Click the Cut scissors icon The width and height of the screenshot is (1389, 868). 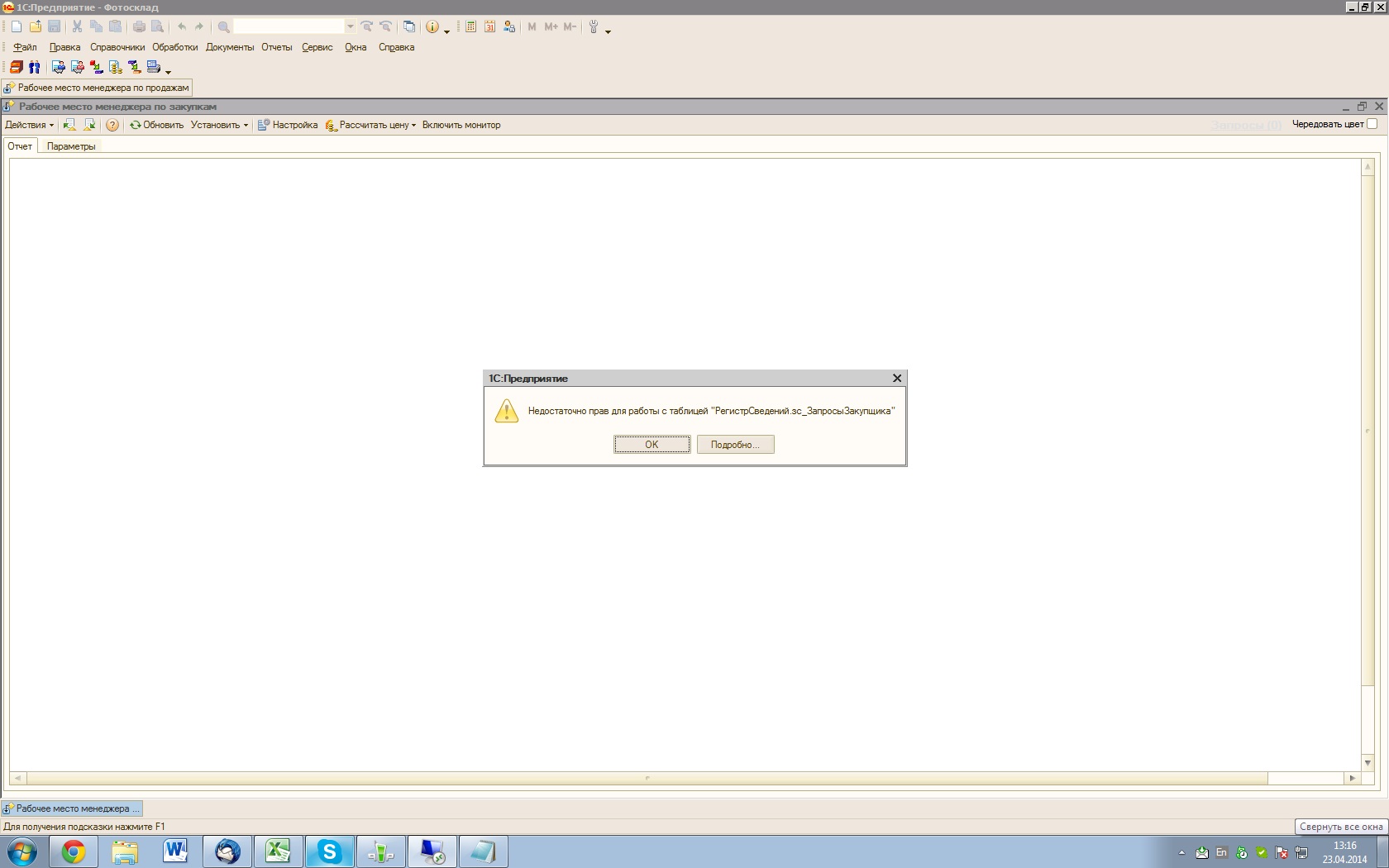[77, 27]
